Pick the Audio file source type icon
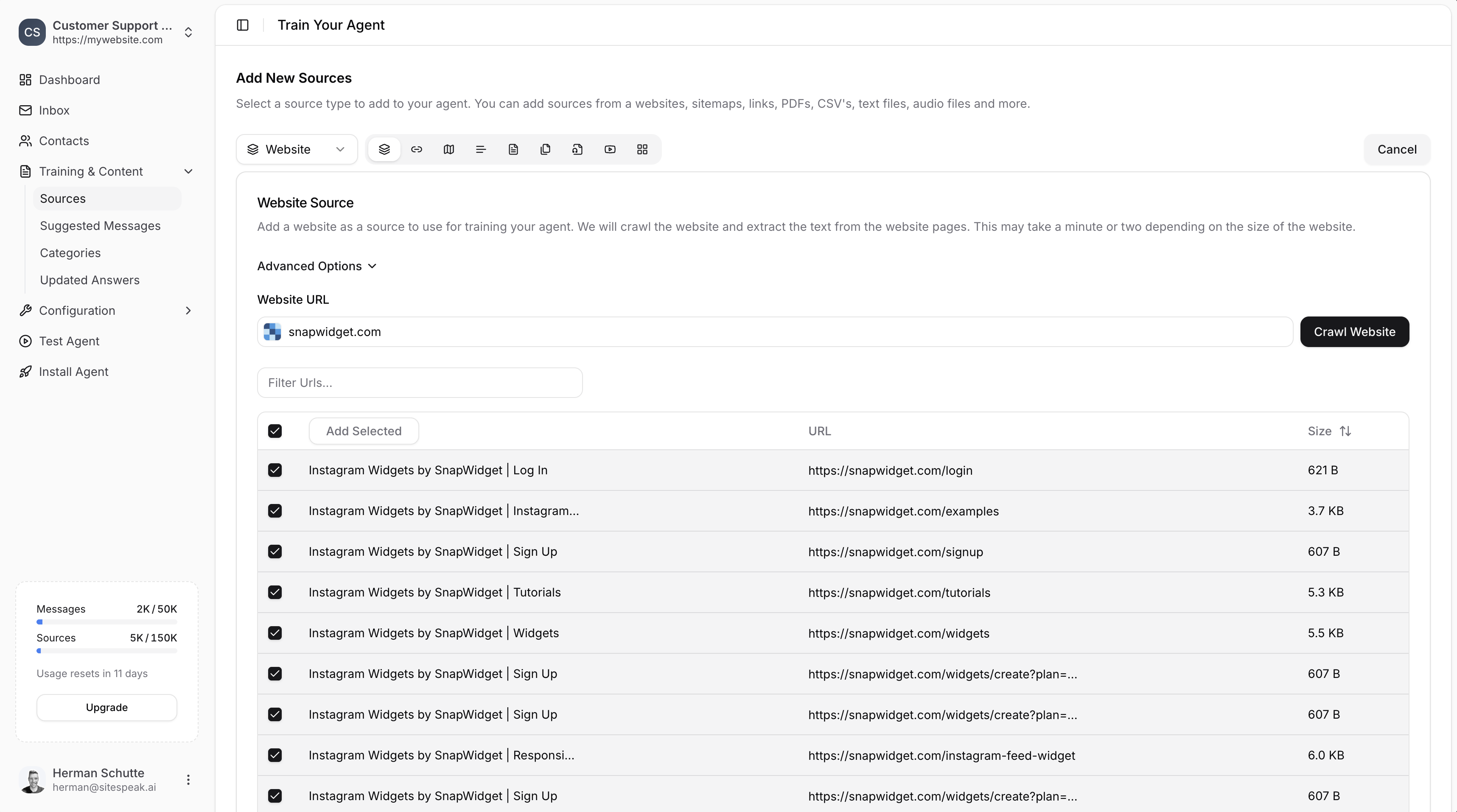1457x812 pixels. (x=577, y=149)
